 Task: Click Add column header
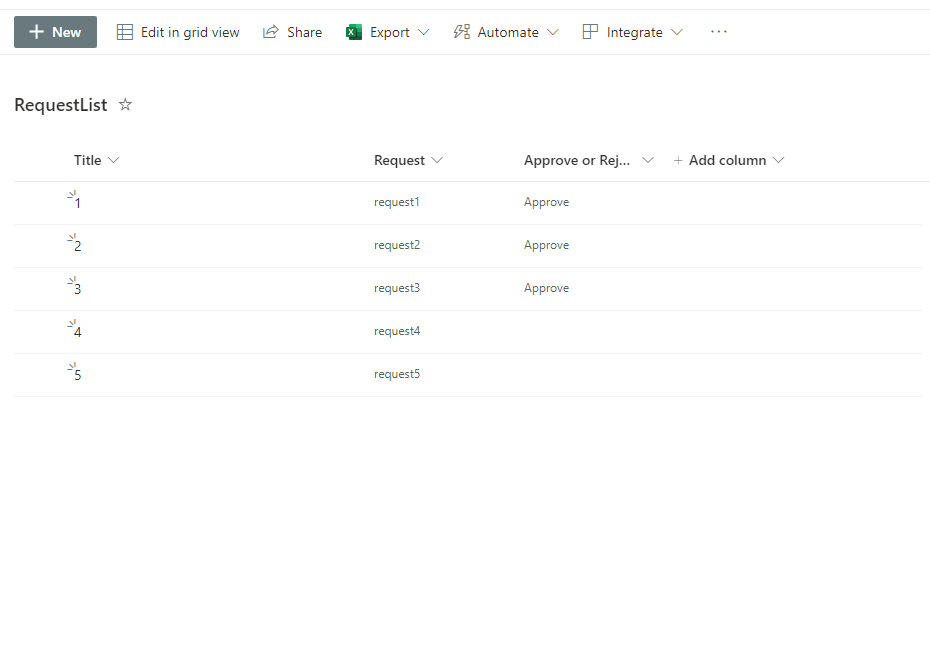pyautogui.click(x=727, y=160)
